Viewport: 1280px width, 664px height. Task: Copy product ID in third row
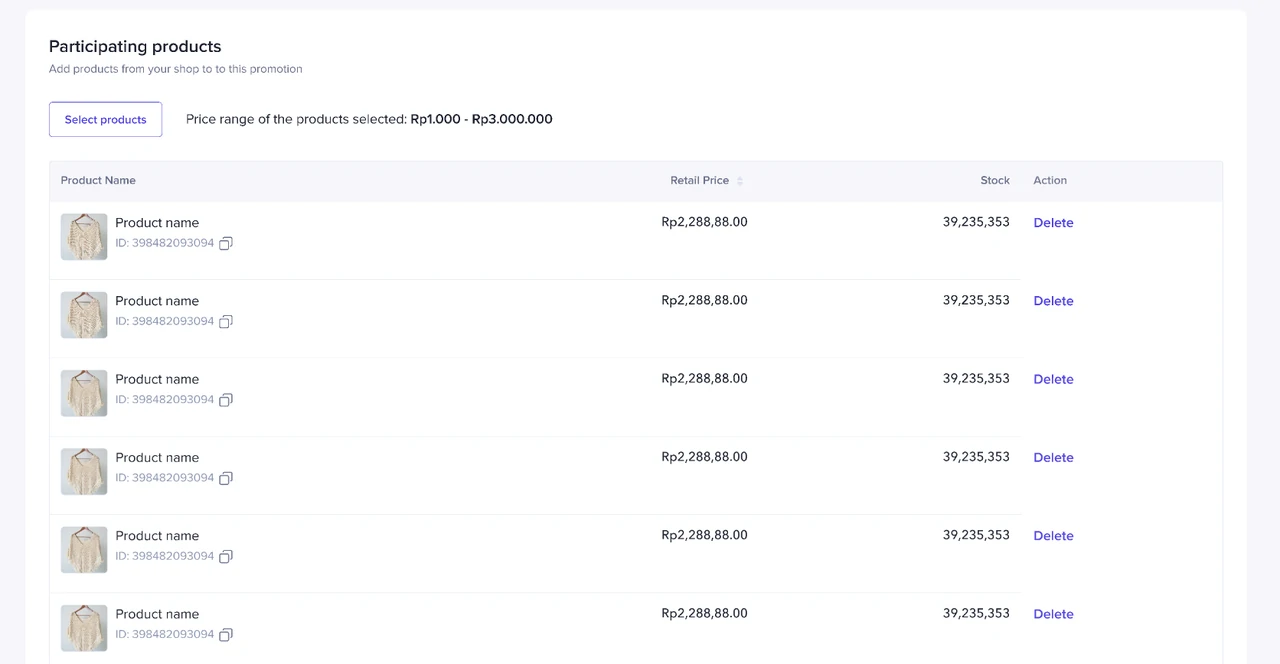pos(226,400)
